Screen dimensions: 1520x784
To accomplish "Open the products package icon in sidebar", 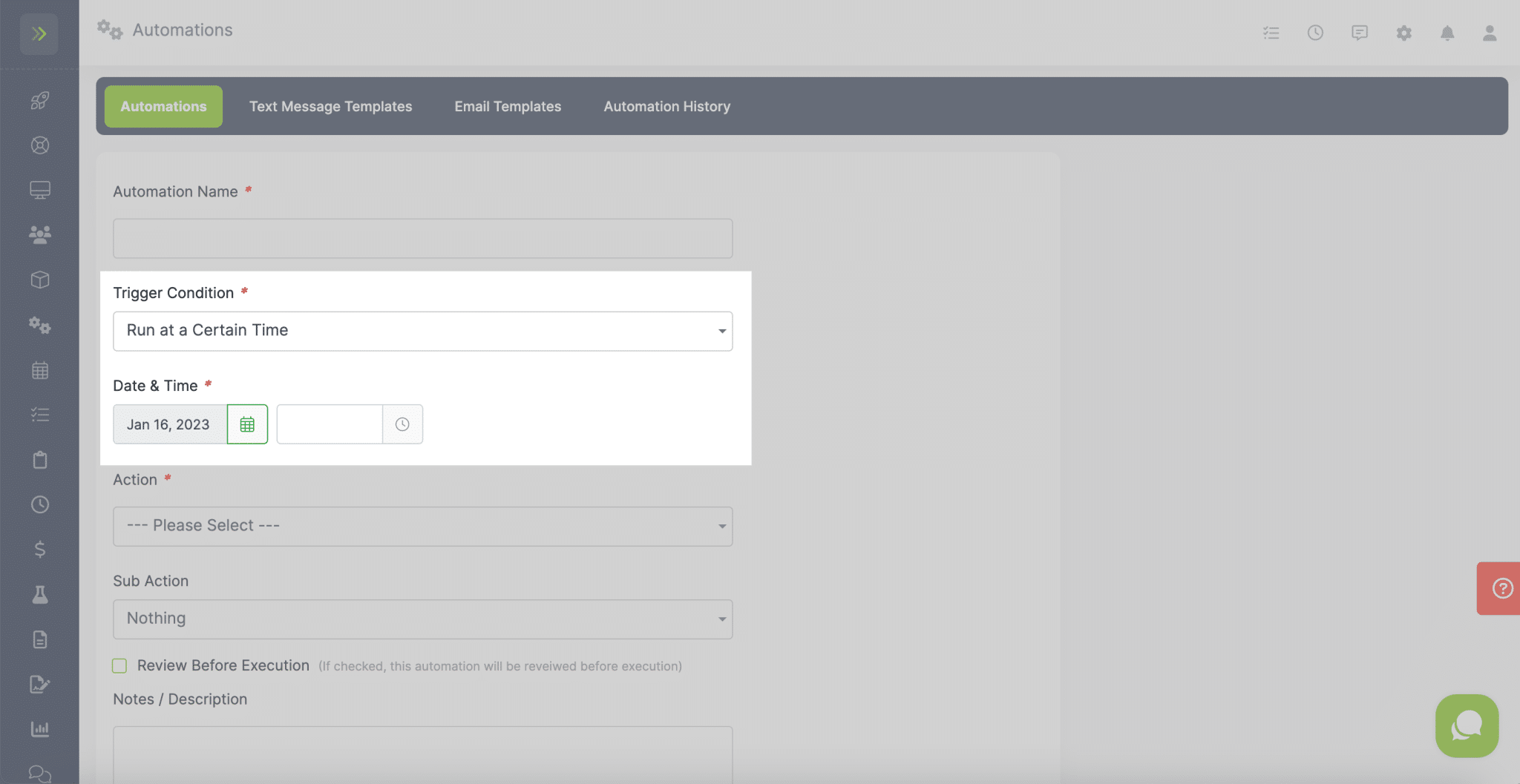I will click(x=40, y=280).
